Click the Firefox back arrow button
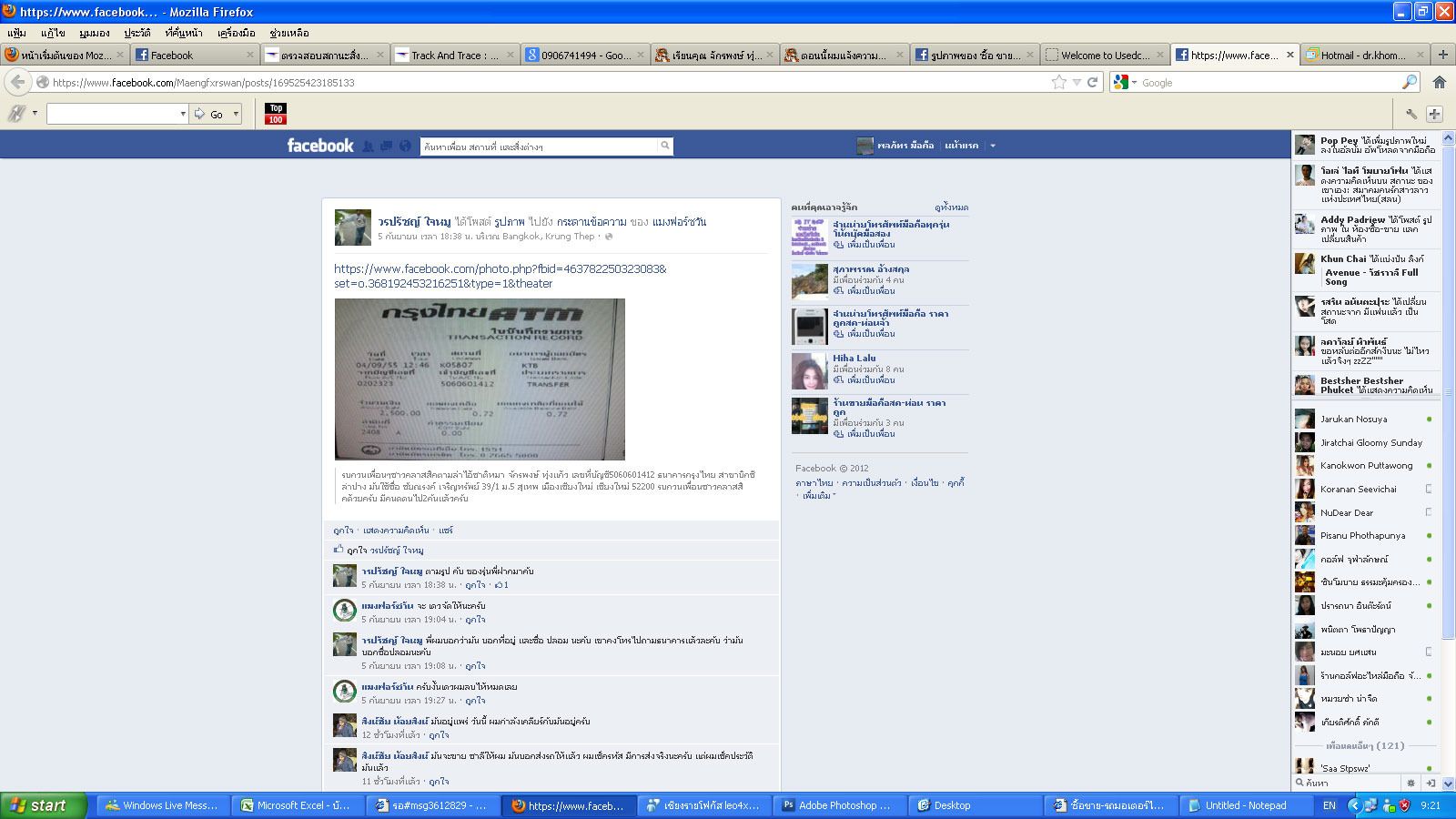Viewport: 1456px width, 819px height. tap(17, 82)
